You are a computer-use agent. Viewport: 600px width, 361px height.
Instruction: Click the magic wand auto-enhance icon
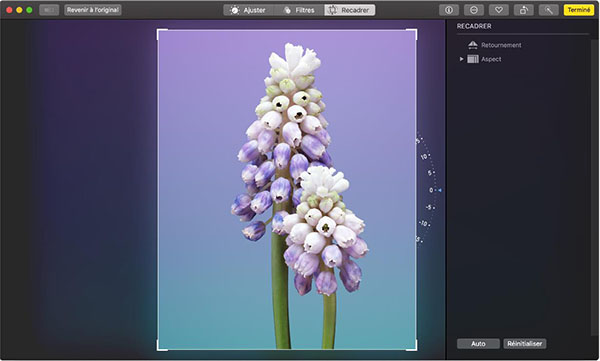pyautogui.click(x=548, y=10)
